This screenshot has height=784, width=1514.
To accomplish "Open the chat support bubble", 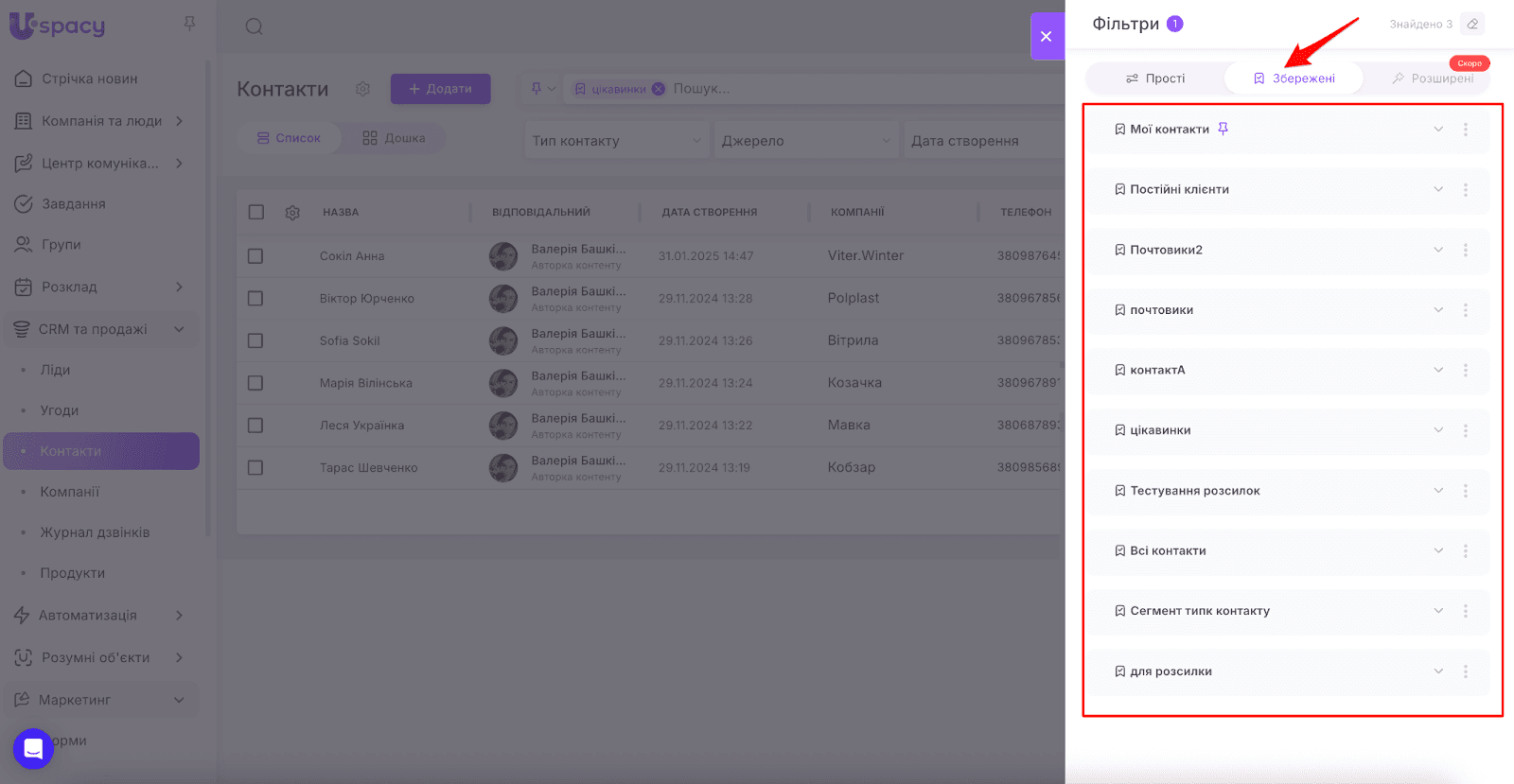I will [x=33, y=750].
